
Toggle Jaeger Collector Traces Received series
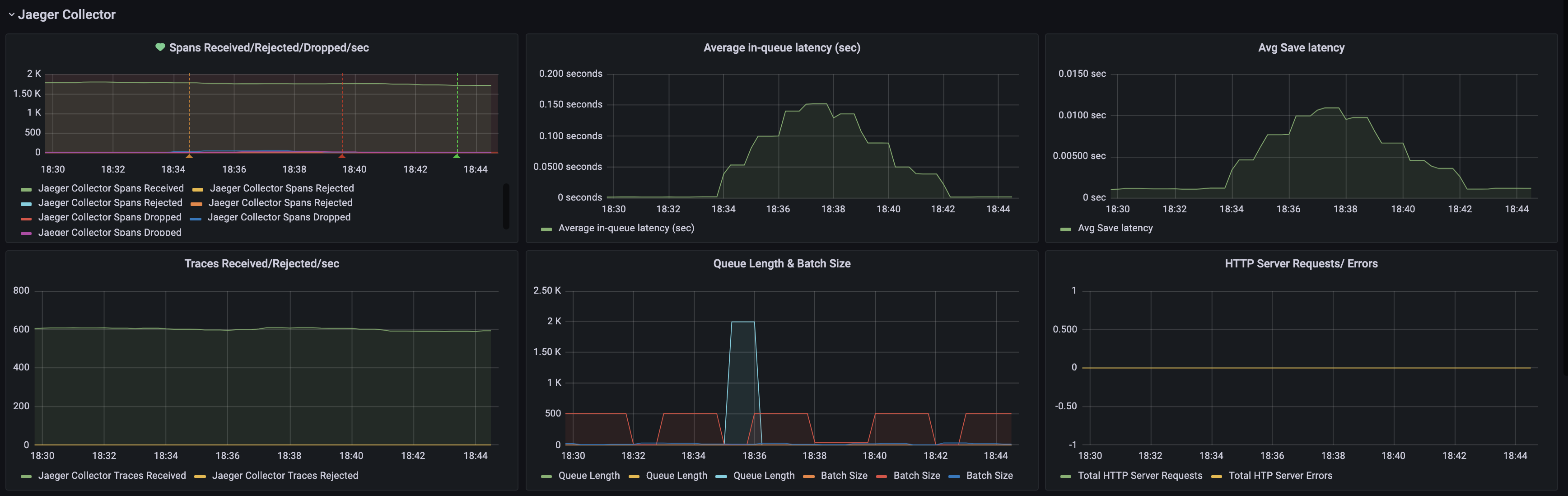point(112,475)
